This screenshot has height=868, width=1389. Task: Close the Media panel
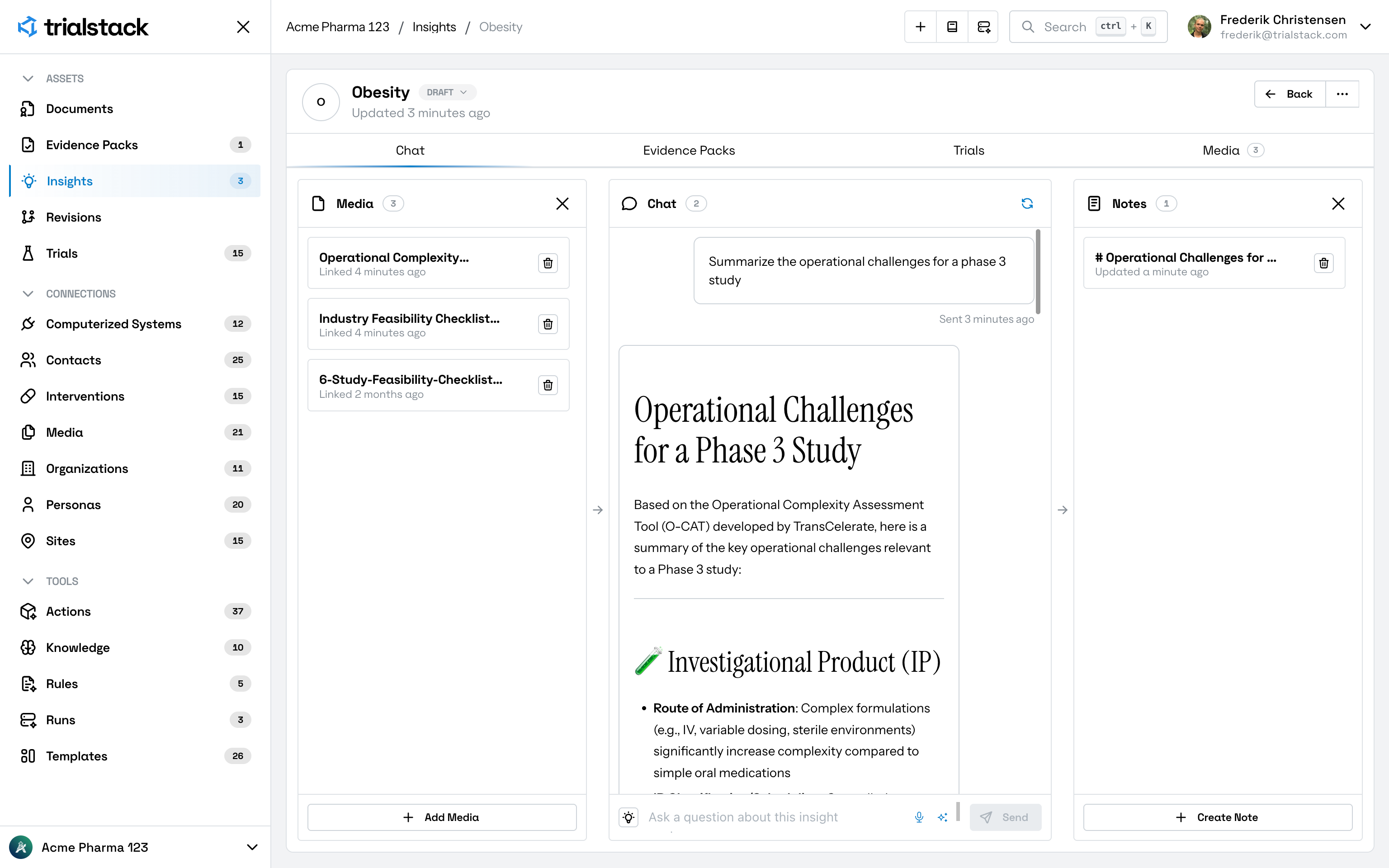click(x=562, y=204)
